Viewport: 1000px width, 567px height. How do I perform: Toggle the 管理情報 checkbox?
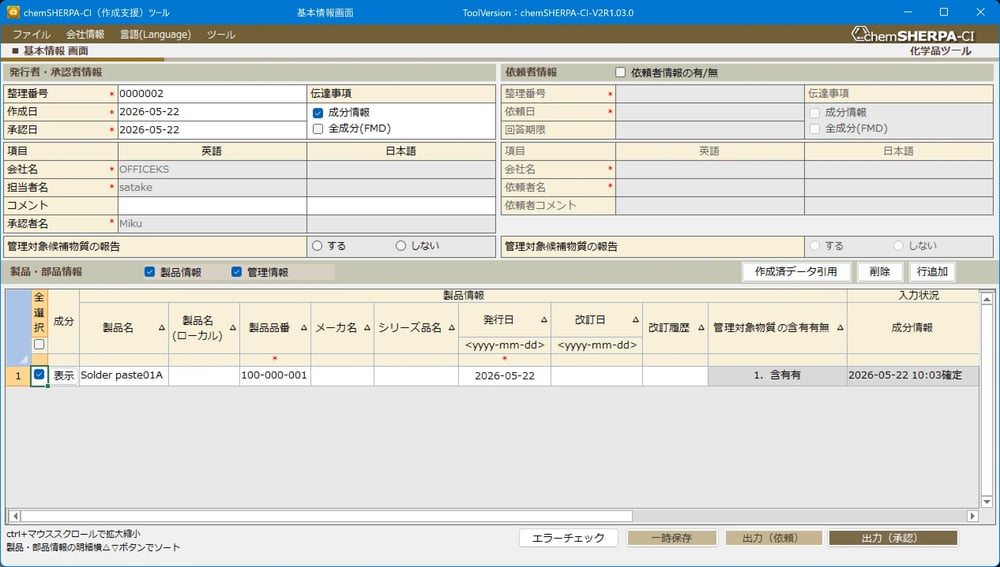[x=237, y=272]
